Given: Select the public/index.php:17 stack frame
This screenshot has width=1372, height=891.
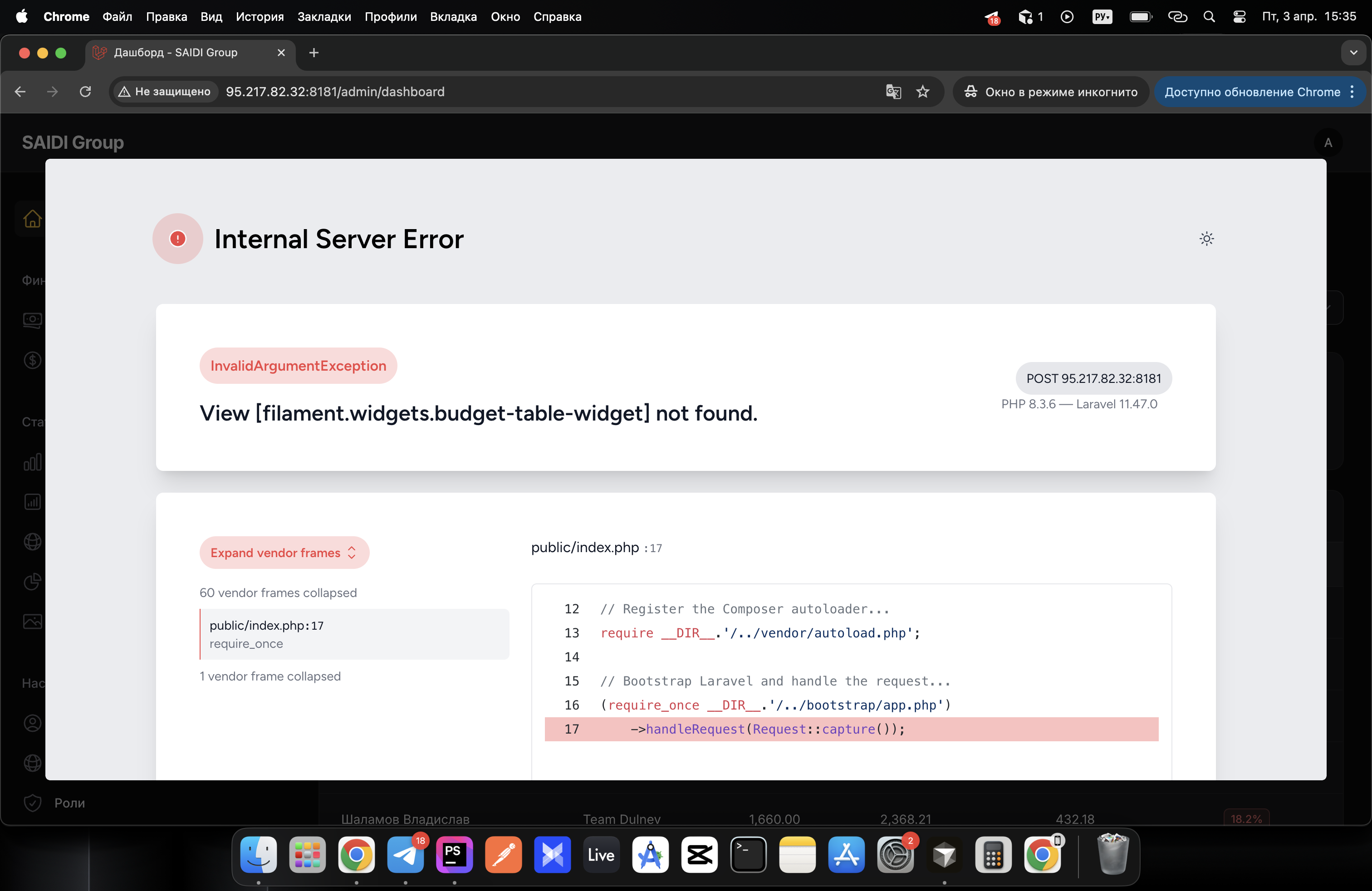Looking at the screenshot, I should tap(354, 634).
